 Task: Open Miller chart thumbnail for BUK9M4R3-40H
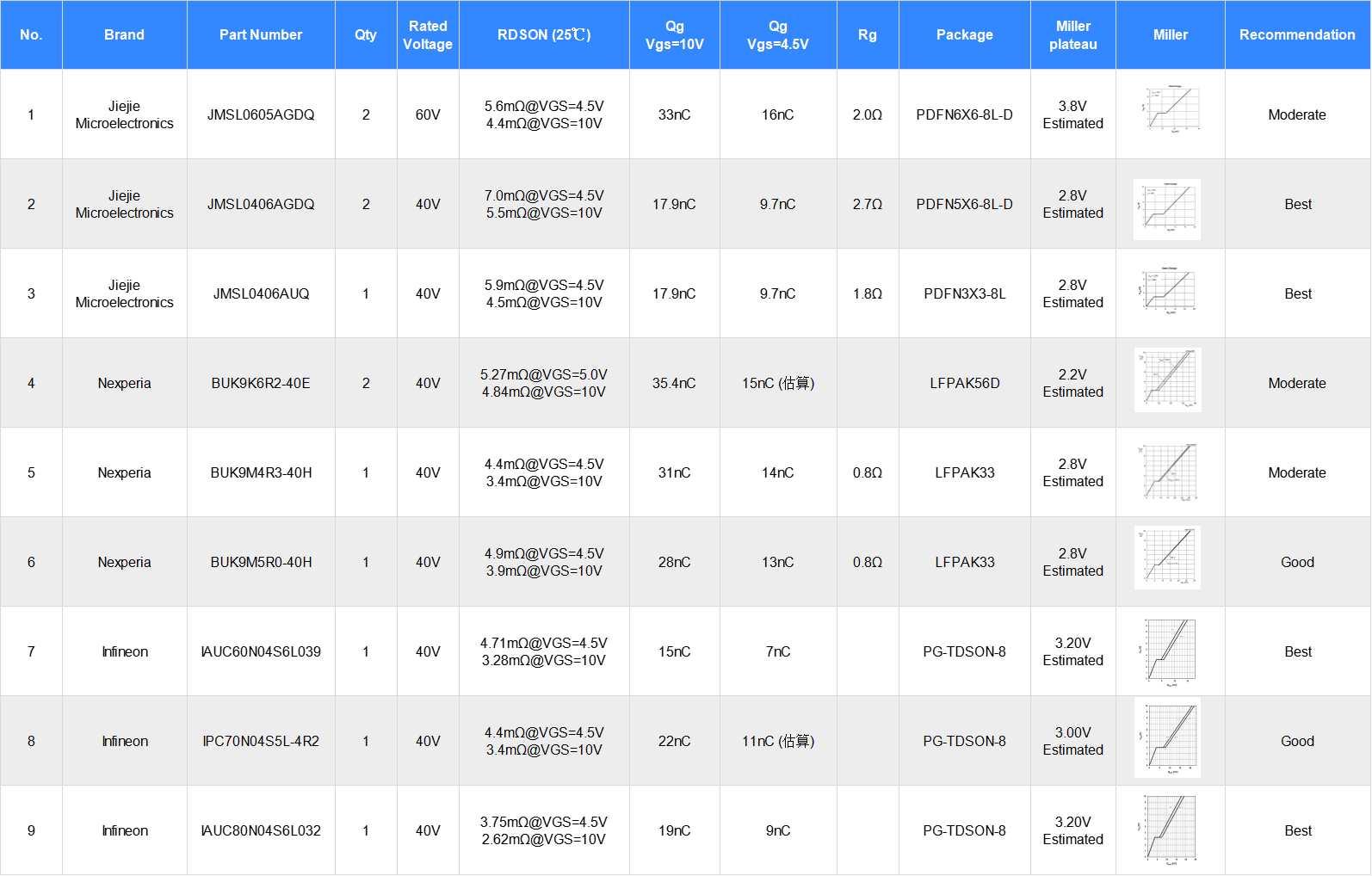click(x=1168, y=472)
